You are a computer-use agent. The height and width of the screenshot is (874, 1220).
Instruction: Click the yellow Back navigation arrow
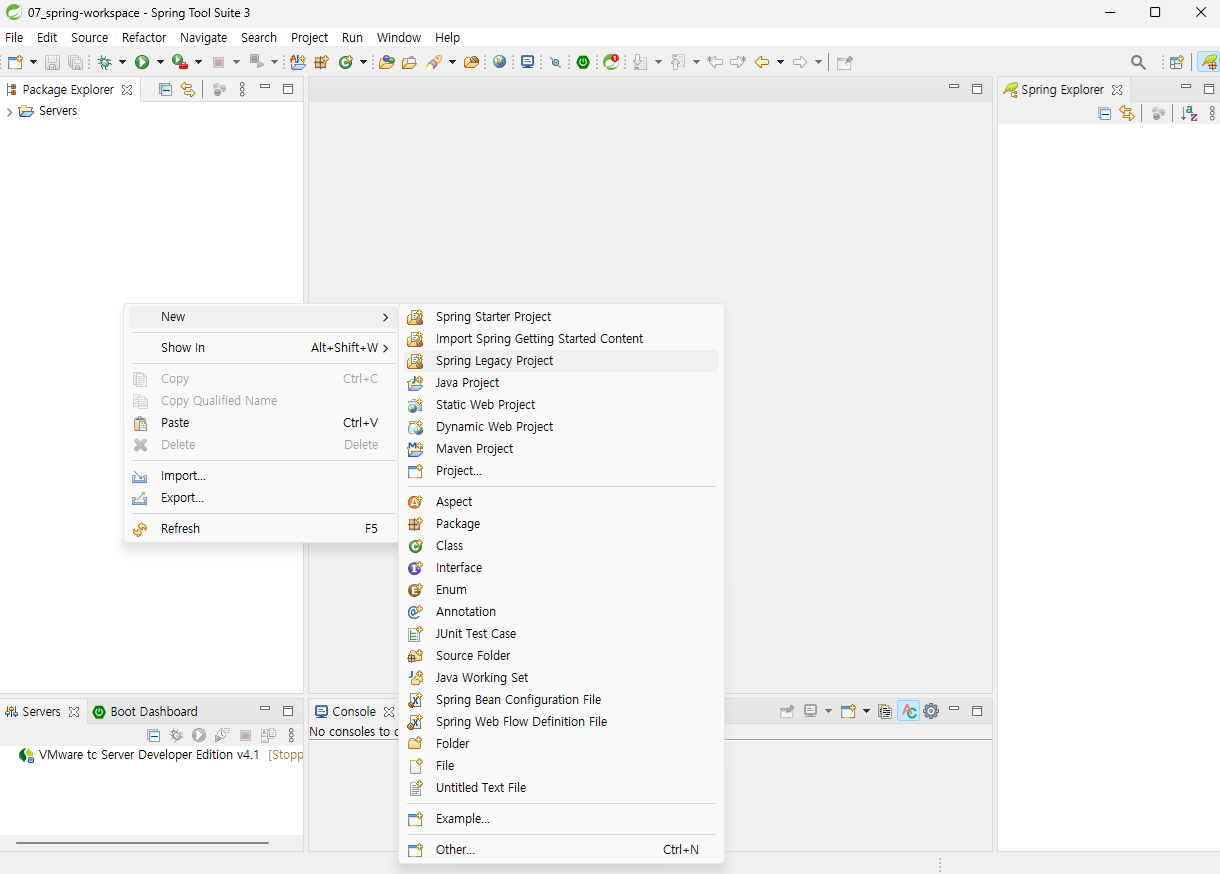coord(762,62)
